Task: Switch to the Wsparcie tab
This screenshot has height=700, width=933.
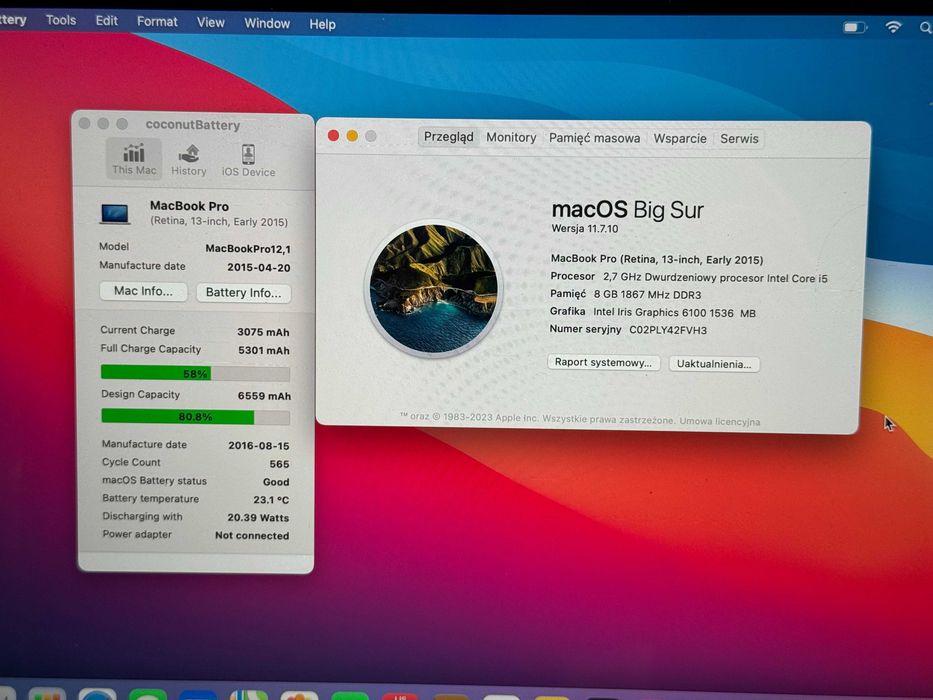Action: point(680,139)
